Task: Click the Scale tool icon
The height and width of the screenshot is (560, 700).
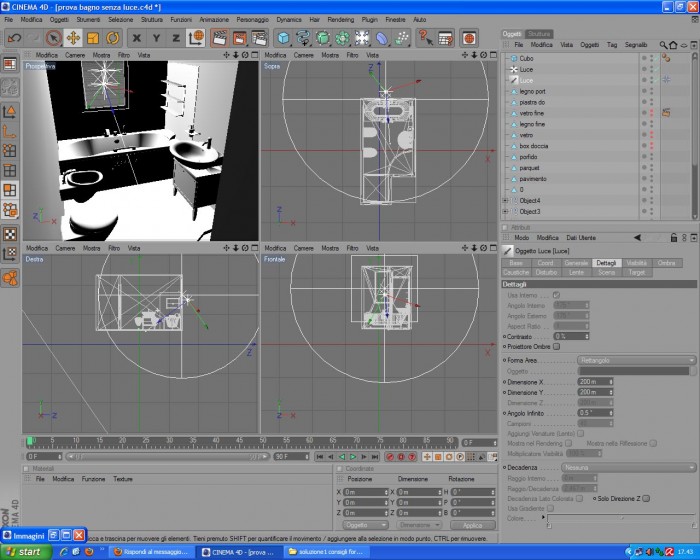Action: (x=93, y=38)
